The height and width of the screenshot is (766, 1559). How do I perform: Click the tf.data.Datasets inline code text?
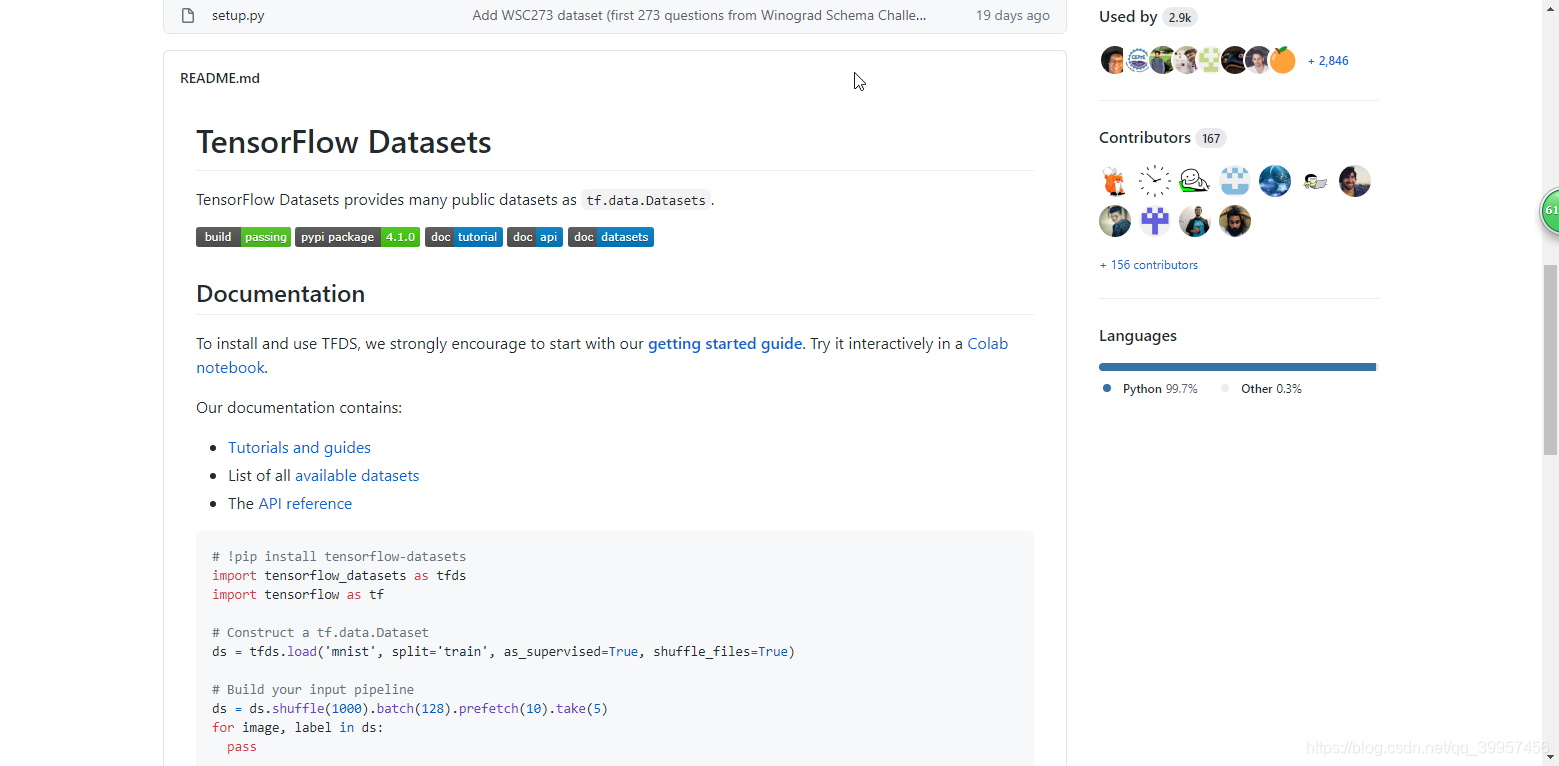pos(646,200)
